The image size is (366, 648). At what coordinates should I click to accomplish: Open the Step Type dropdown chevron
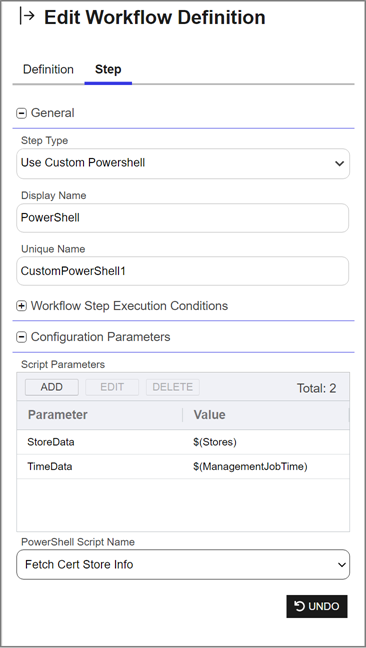click(339, 164)
